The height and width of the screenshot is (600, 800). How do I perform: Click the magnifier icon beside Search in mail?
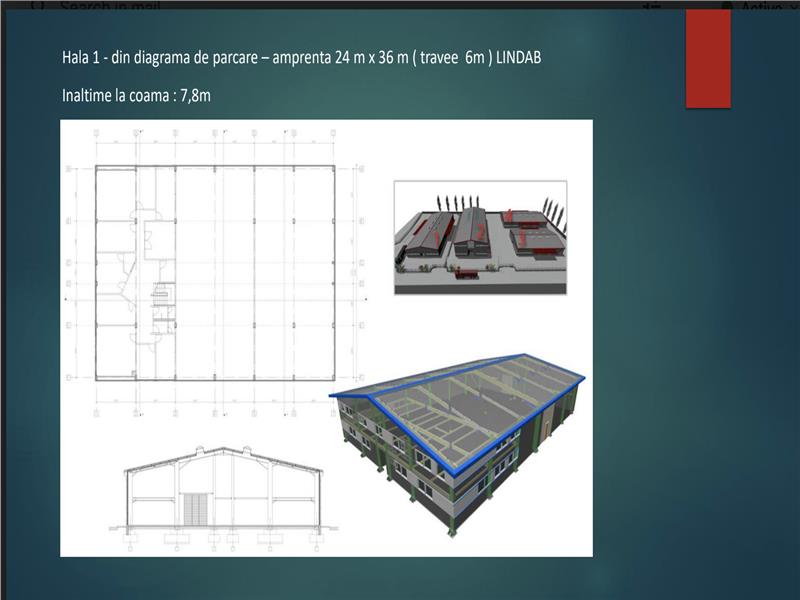[37, 5]
